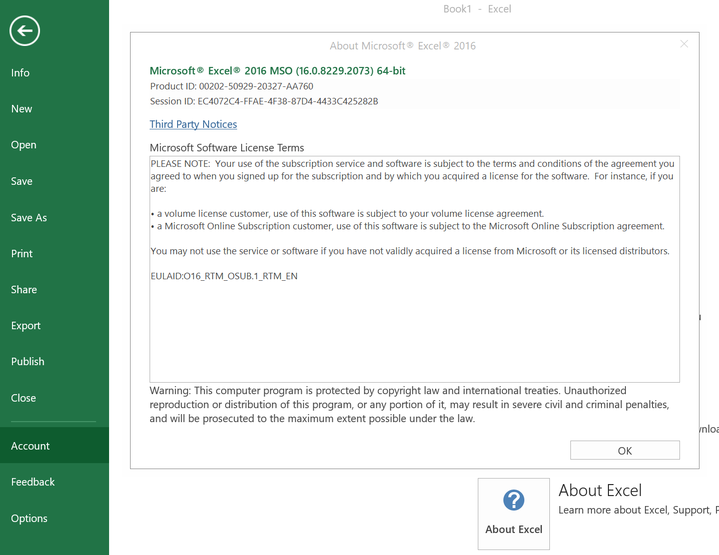Open the Info backstage tab
Screen dimensions: 719x555
tap(20, 72)
